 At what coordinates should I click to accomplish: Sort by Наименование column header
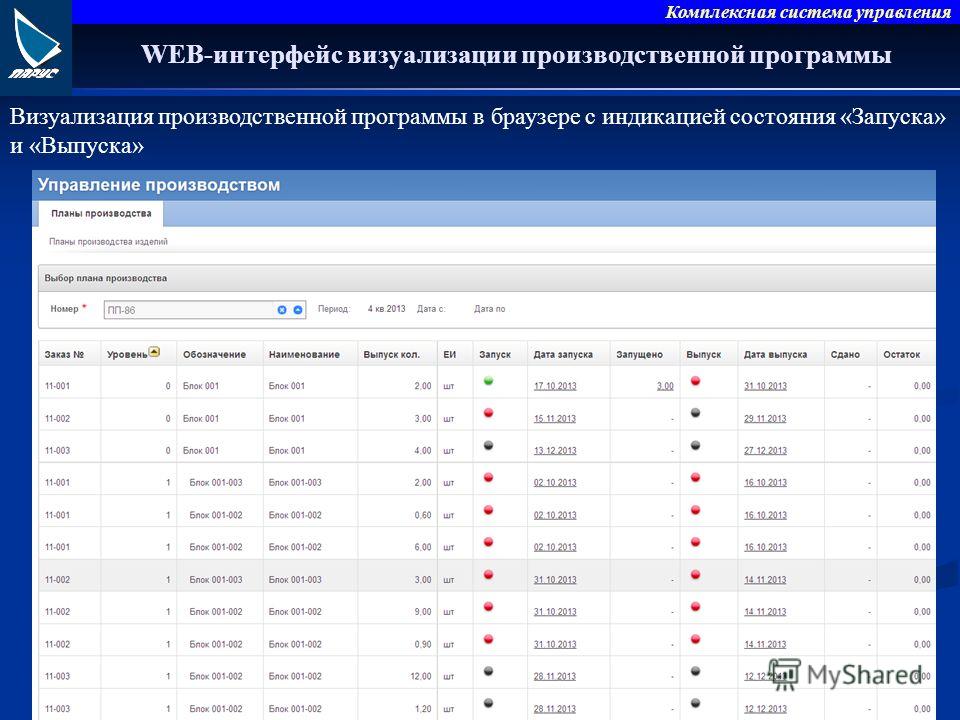304,354
